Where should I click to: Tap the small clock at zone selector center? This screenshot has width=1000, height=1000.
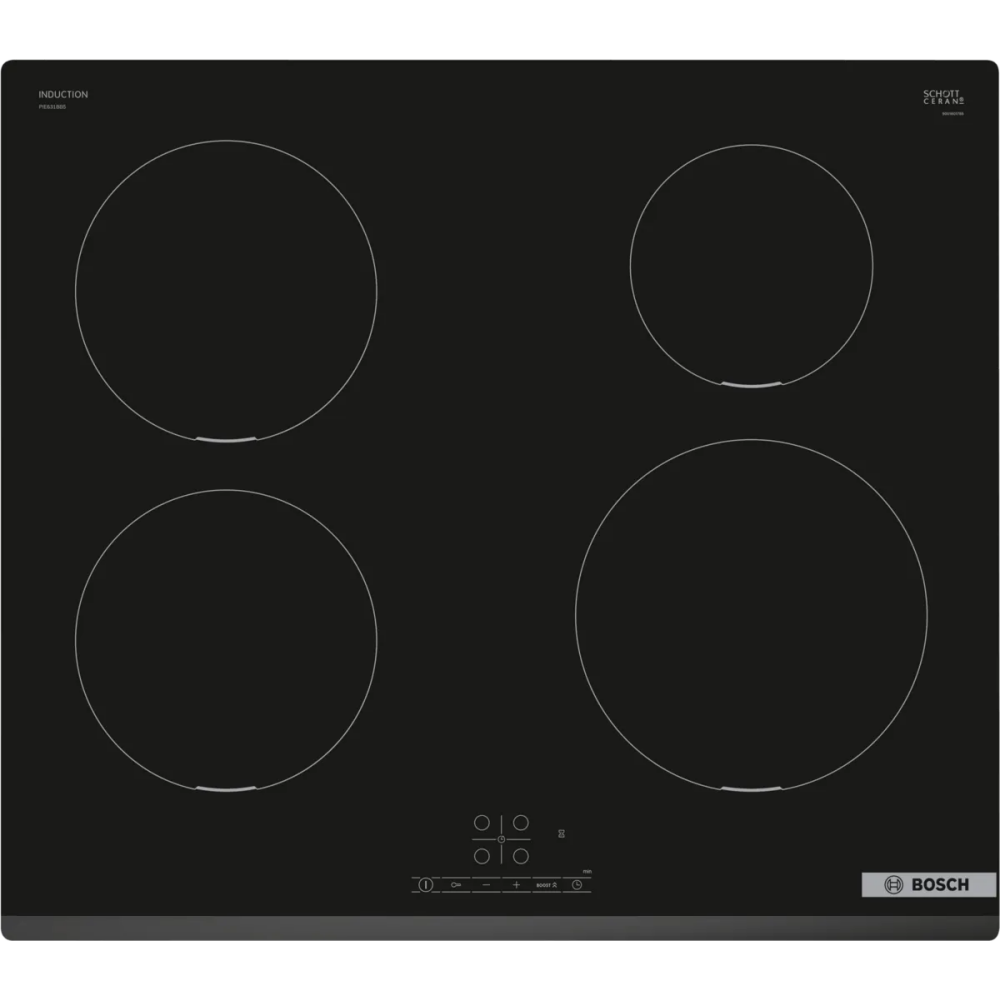point(501,839)
